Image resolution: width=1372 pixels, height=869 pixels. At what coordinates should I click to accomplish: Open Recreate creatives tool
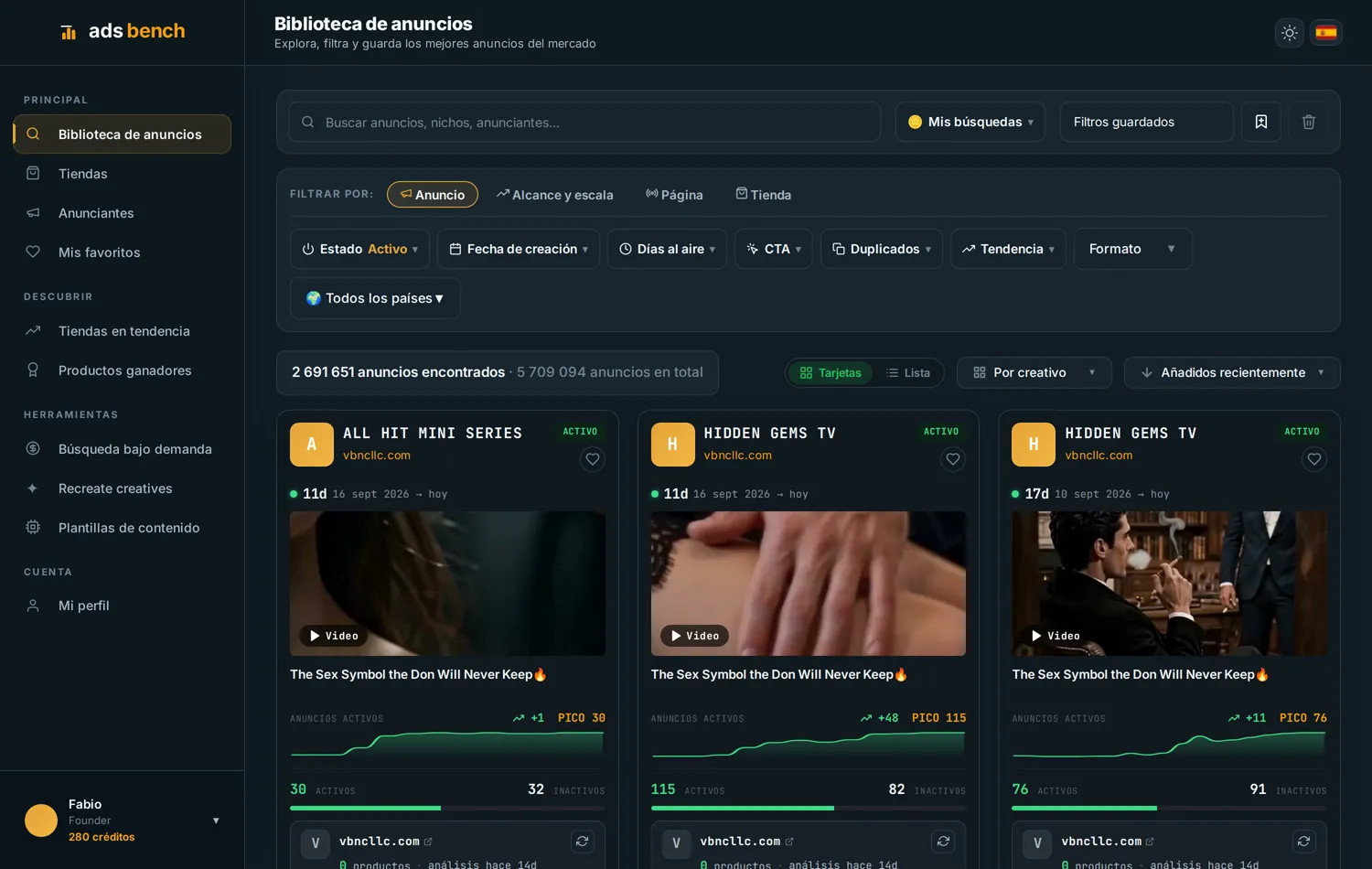click(122, 488)
